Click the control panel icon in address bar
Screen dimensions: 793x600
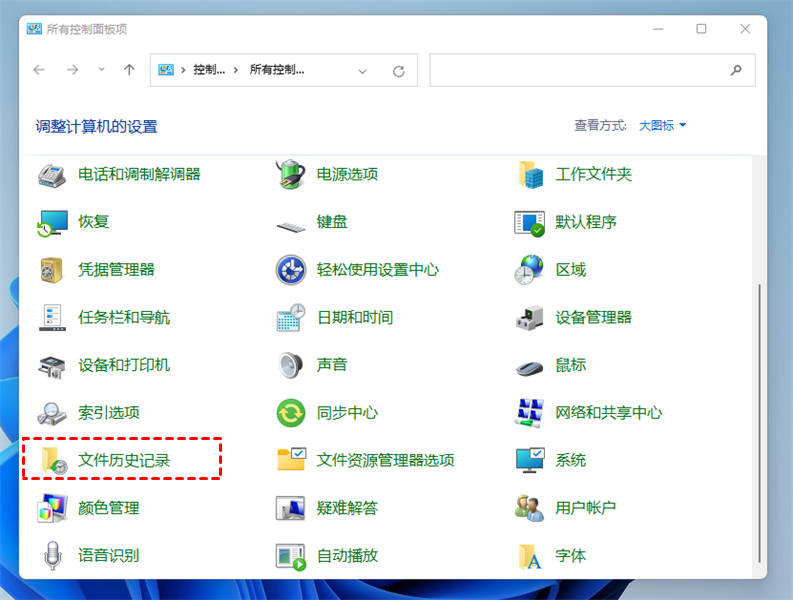pos(166,70)
